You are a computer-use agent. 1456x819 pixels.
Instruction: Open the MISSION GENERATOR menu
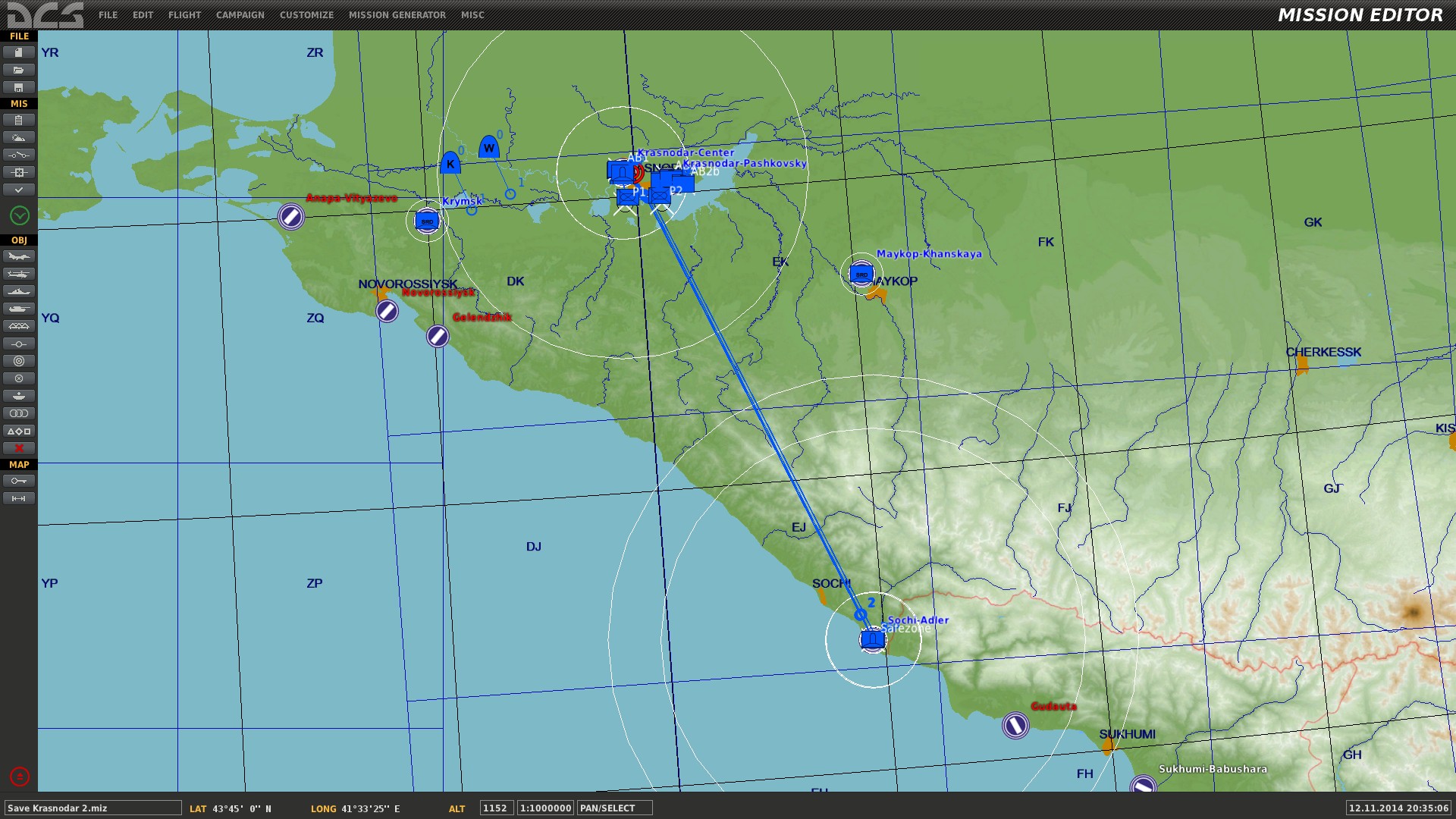[x=397, y=15]
